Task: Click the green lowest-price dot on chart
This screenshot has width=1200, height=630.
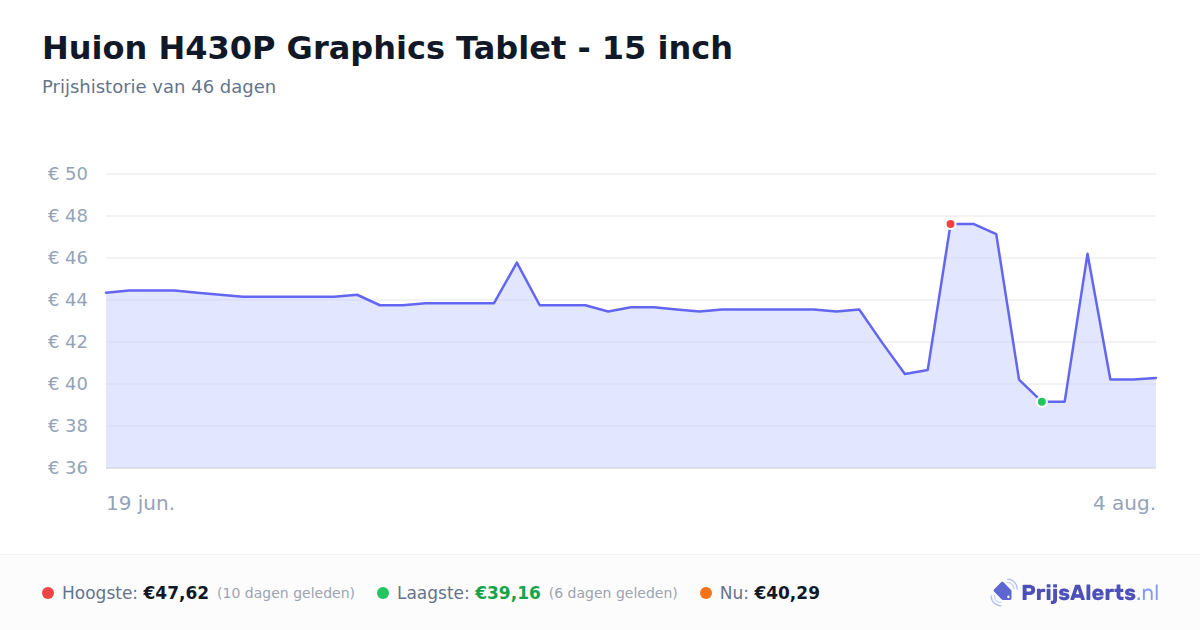Action: coord(1042,402)
